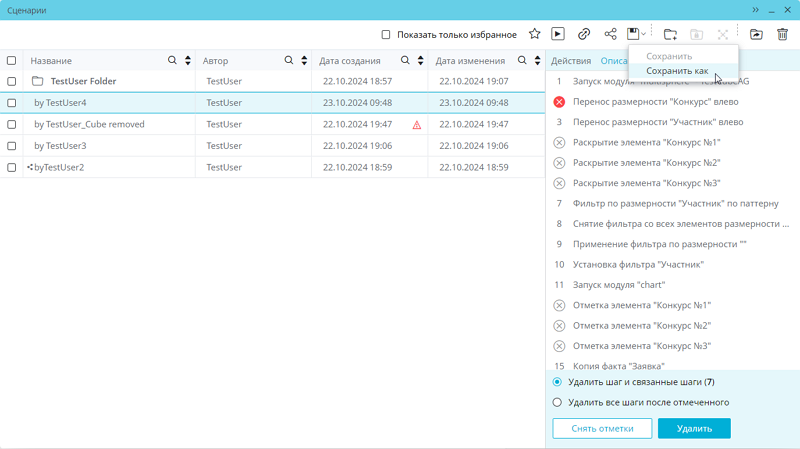The height and width of the screenshot is (449, 800).
Task: Click the move-to-folder icon in the toolbar
Action: 756,35
